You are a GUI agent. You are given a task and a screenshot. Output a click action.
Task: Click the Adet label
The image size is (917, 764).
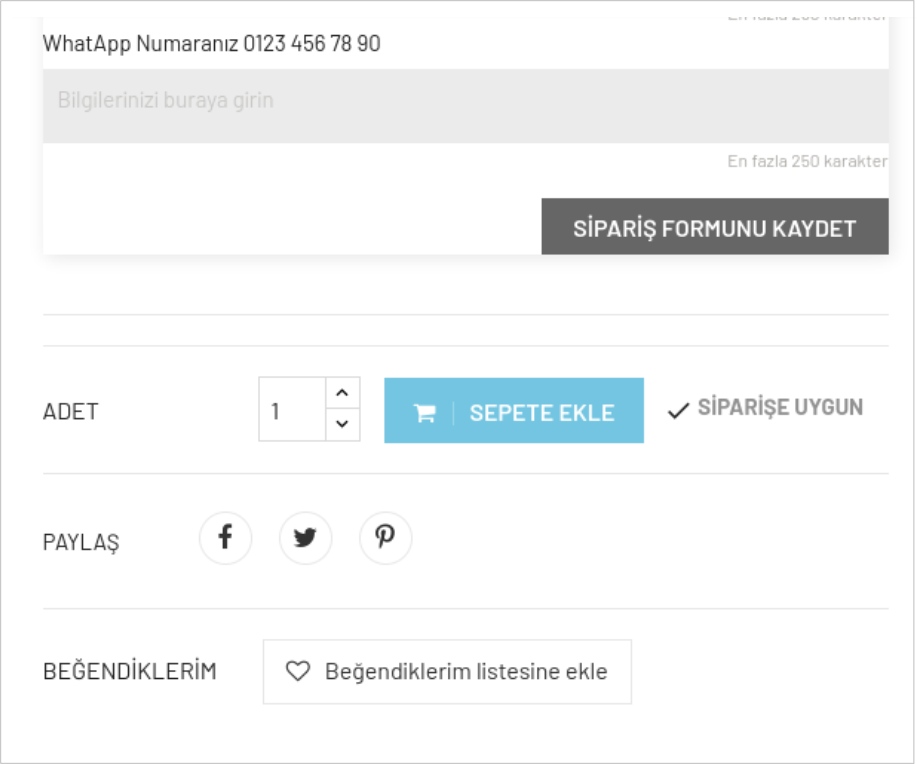[x=71, y=412]
